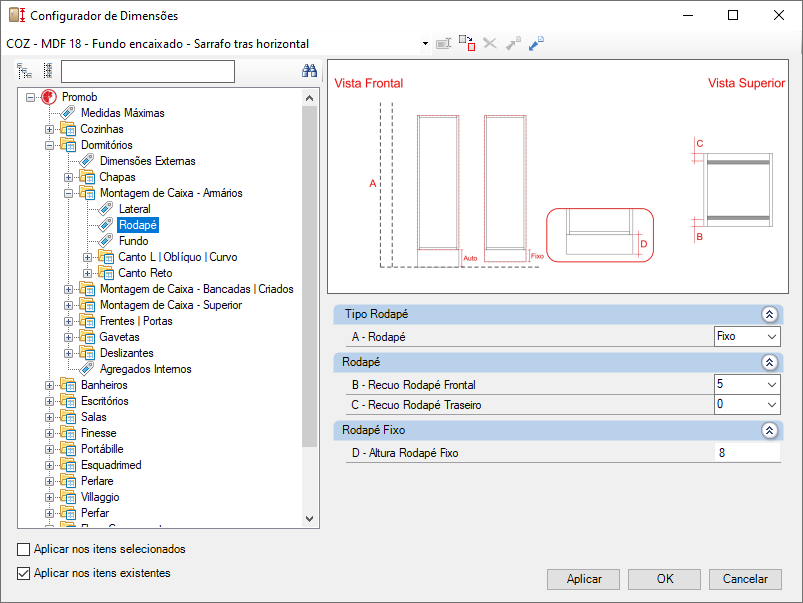Viewport: 803px width, 603px height.
Task: Click the folder icon beside Salas
Action: [x=68, y=417]
